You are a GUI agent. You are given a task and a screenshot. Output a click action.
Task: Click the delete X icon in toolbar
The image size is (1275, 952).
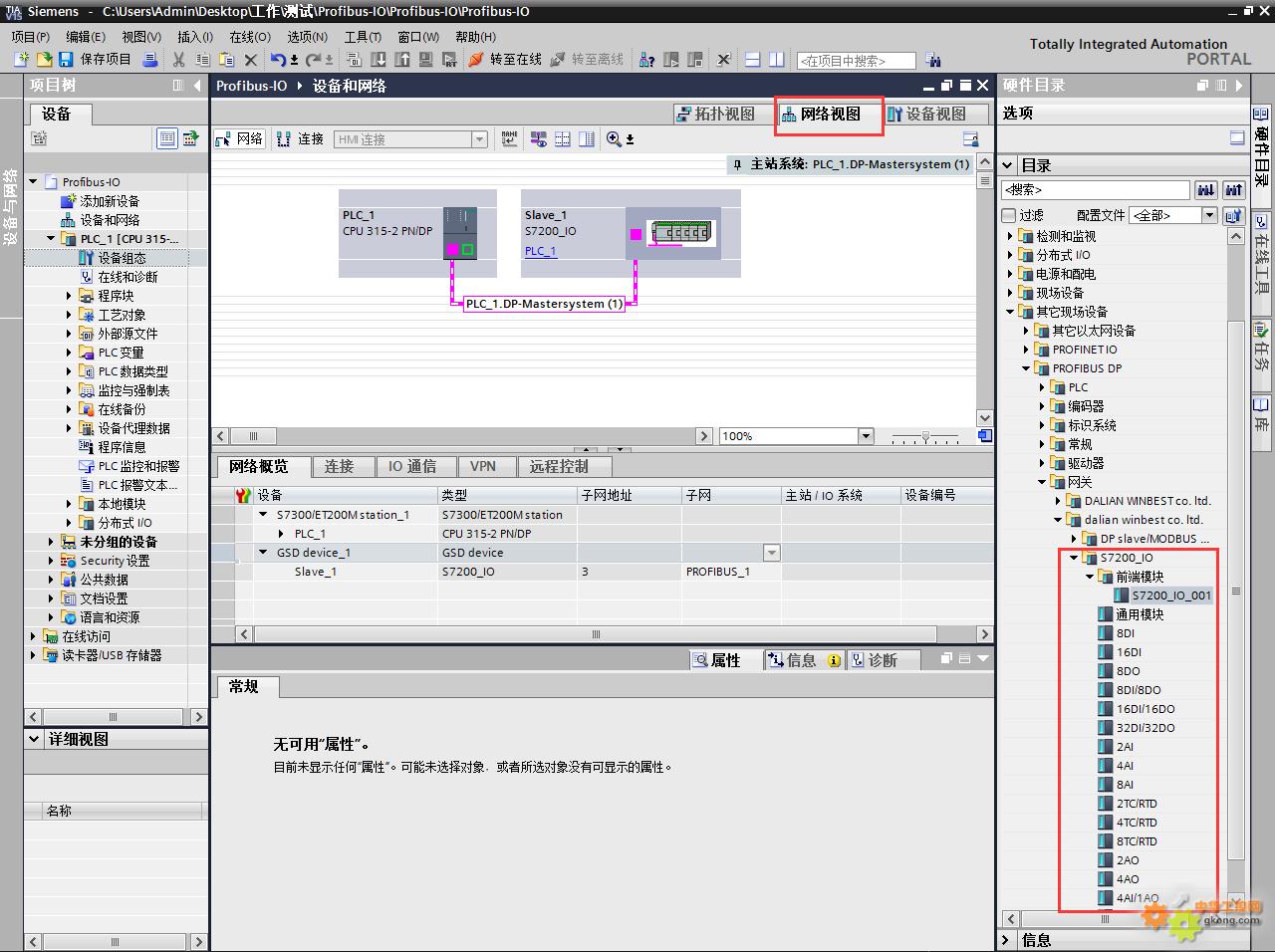[252, 60]
